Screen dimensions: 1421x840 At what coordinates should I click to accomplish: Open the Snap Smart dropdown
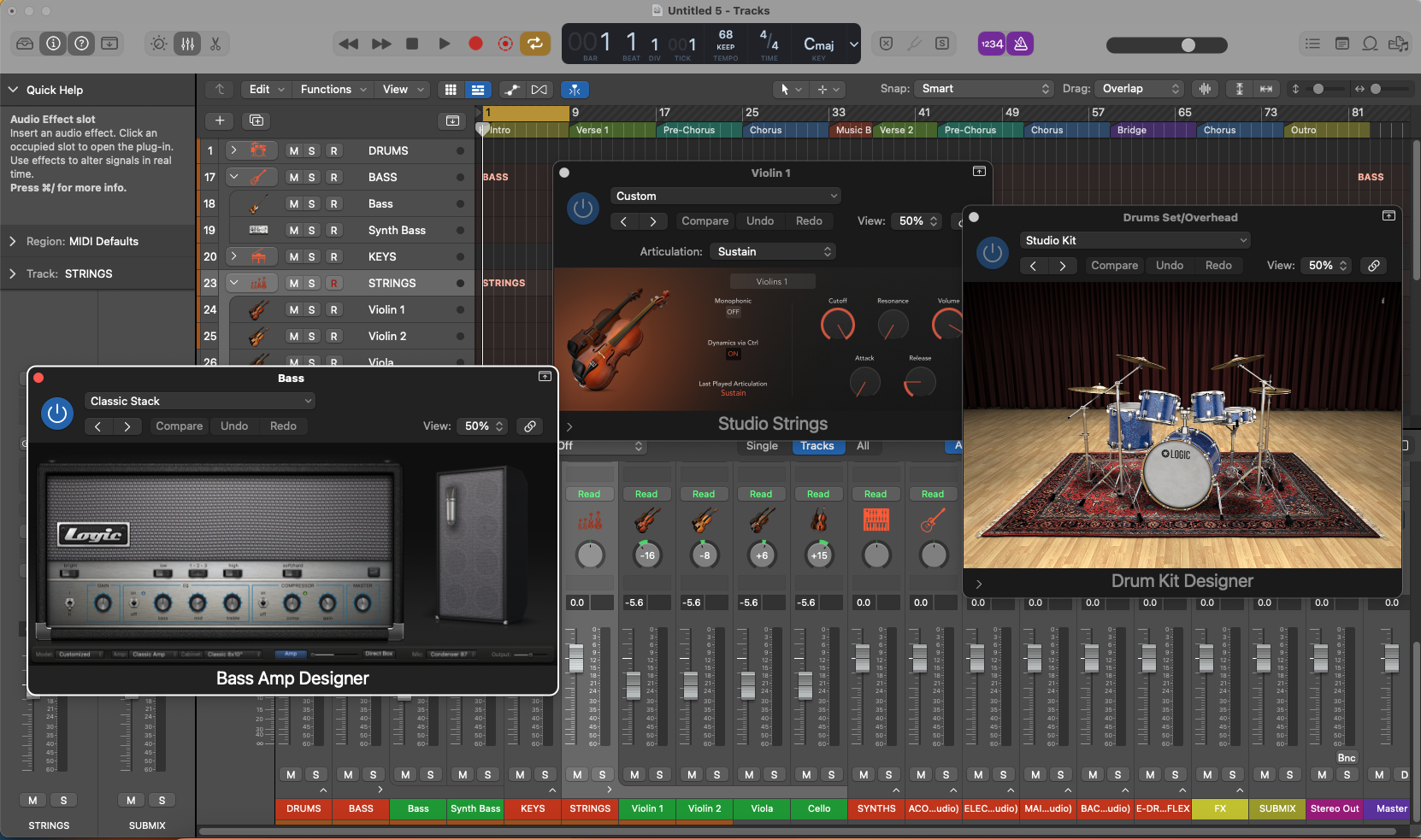[x=983, y=89]
